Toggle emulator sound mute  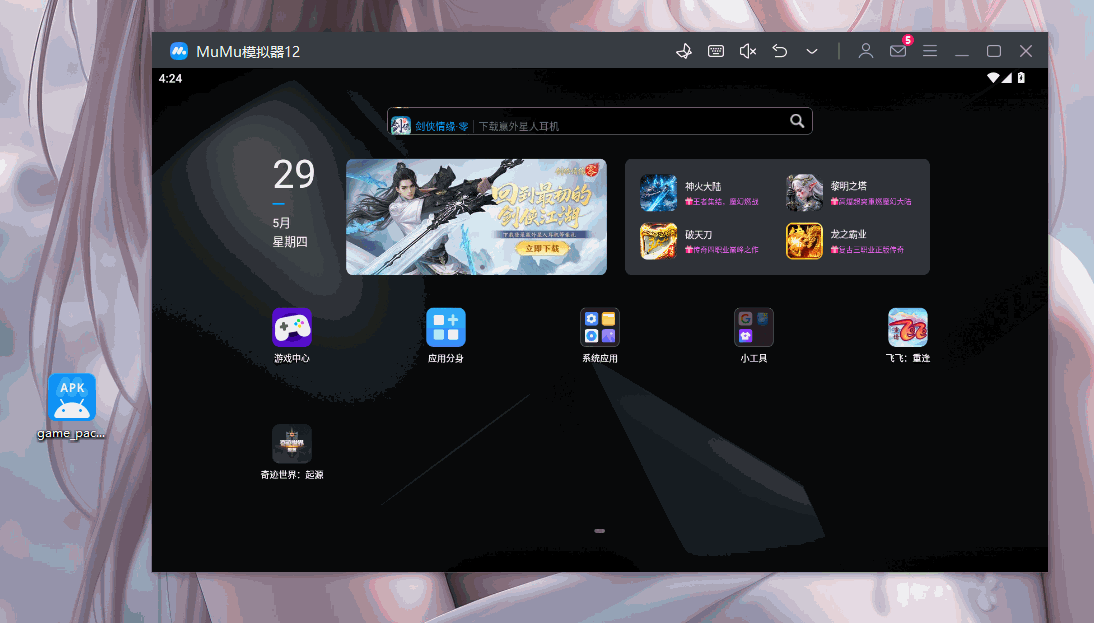748,51
